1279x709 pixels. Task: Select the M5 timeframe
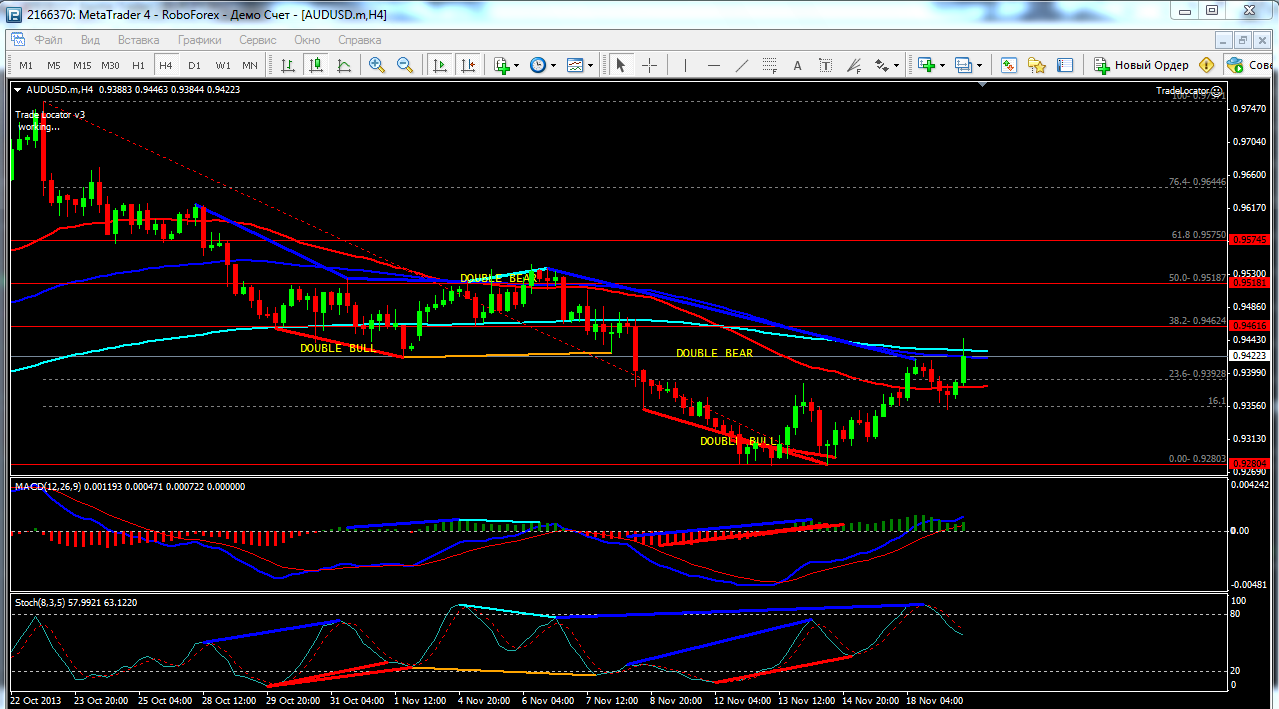[x=54, y=65]
